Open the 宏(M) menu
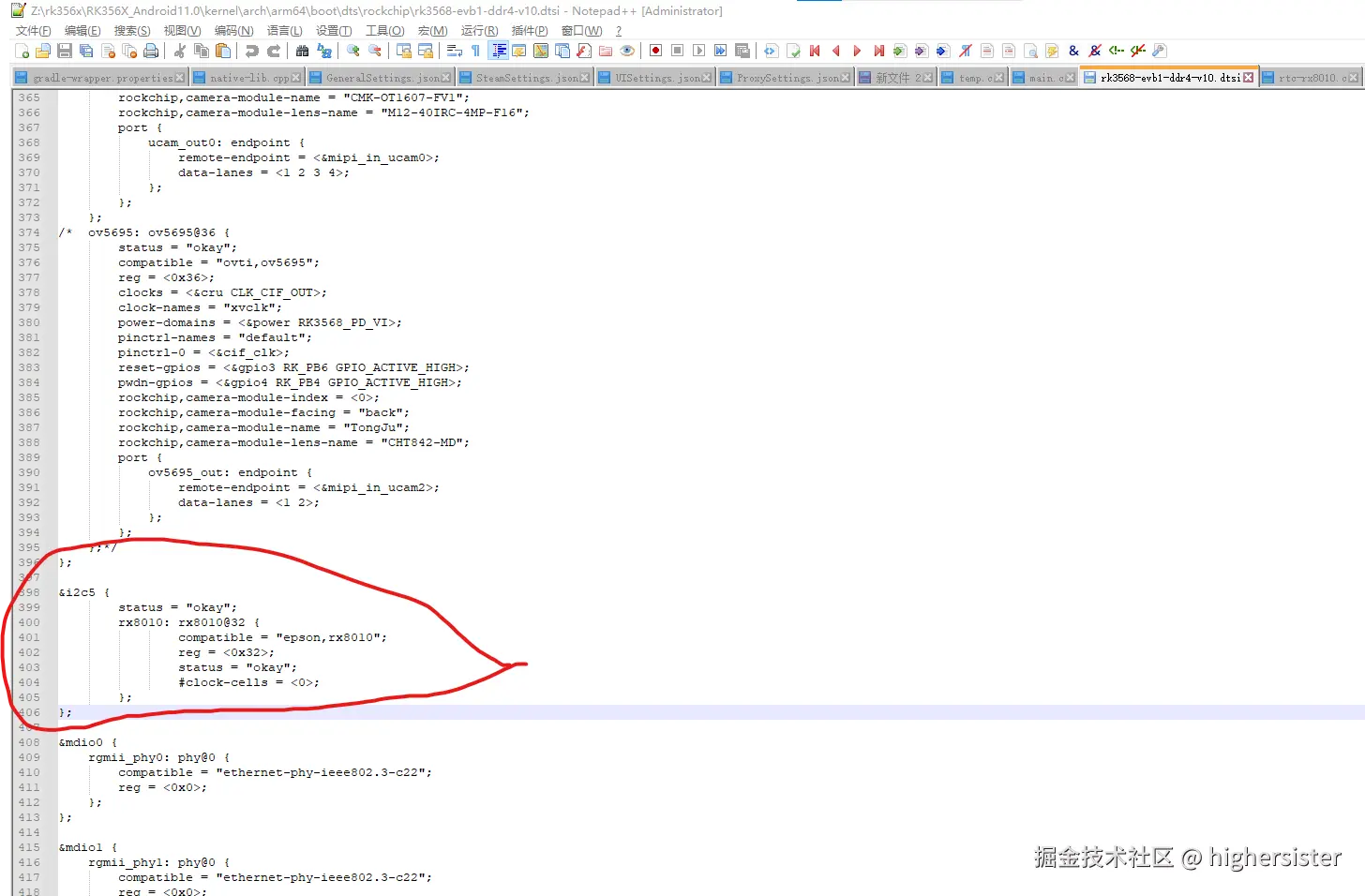This screenshot has height=896, width=1365. [432, 31]
